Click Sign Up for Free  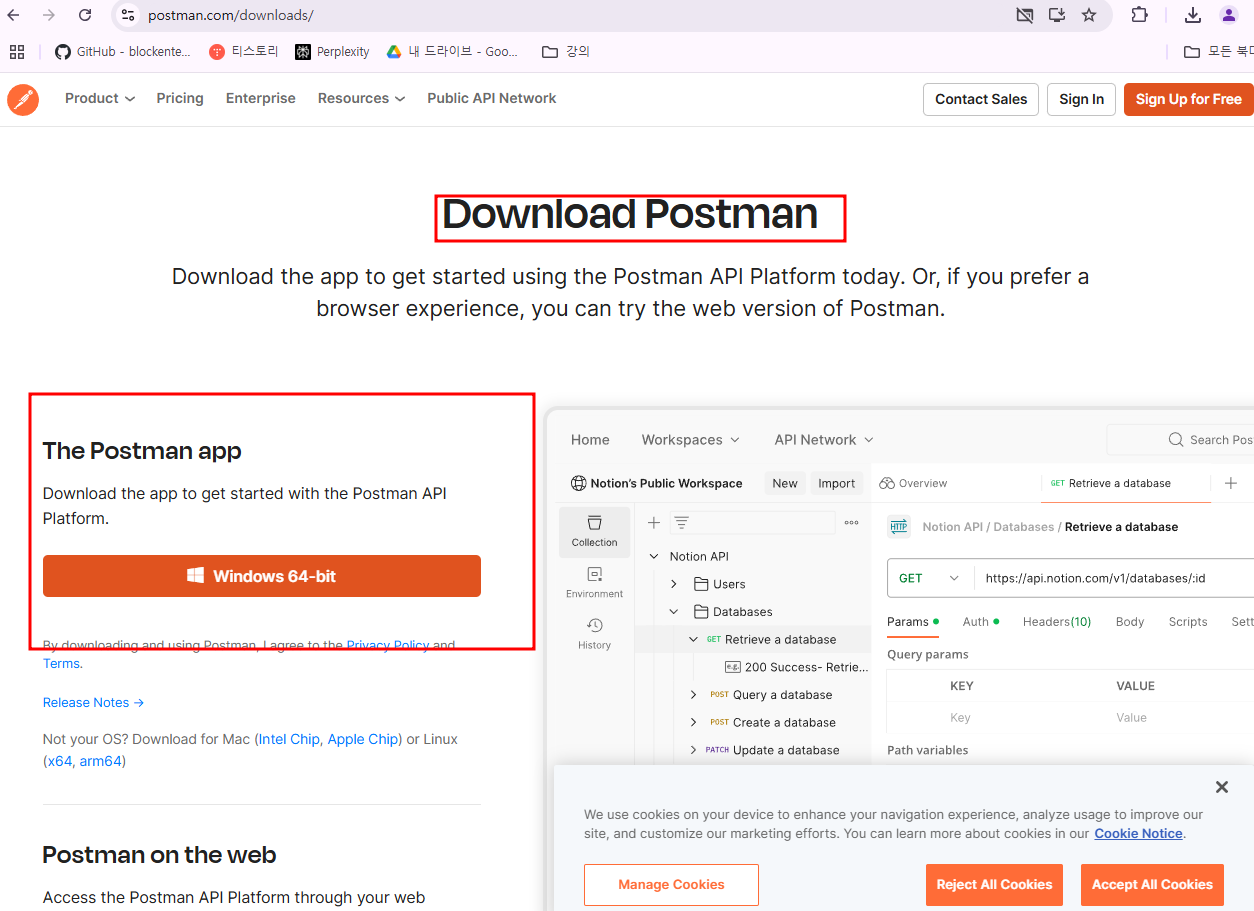1188,99
